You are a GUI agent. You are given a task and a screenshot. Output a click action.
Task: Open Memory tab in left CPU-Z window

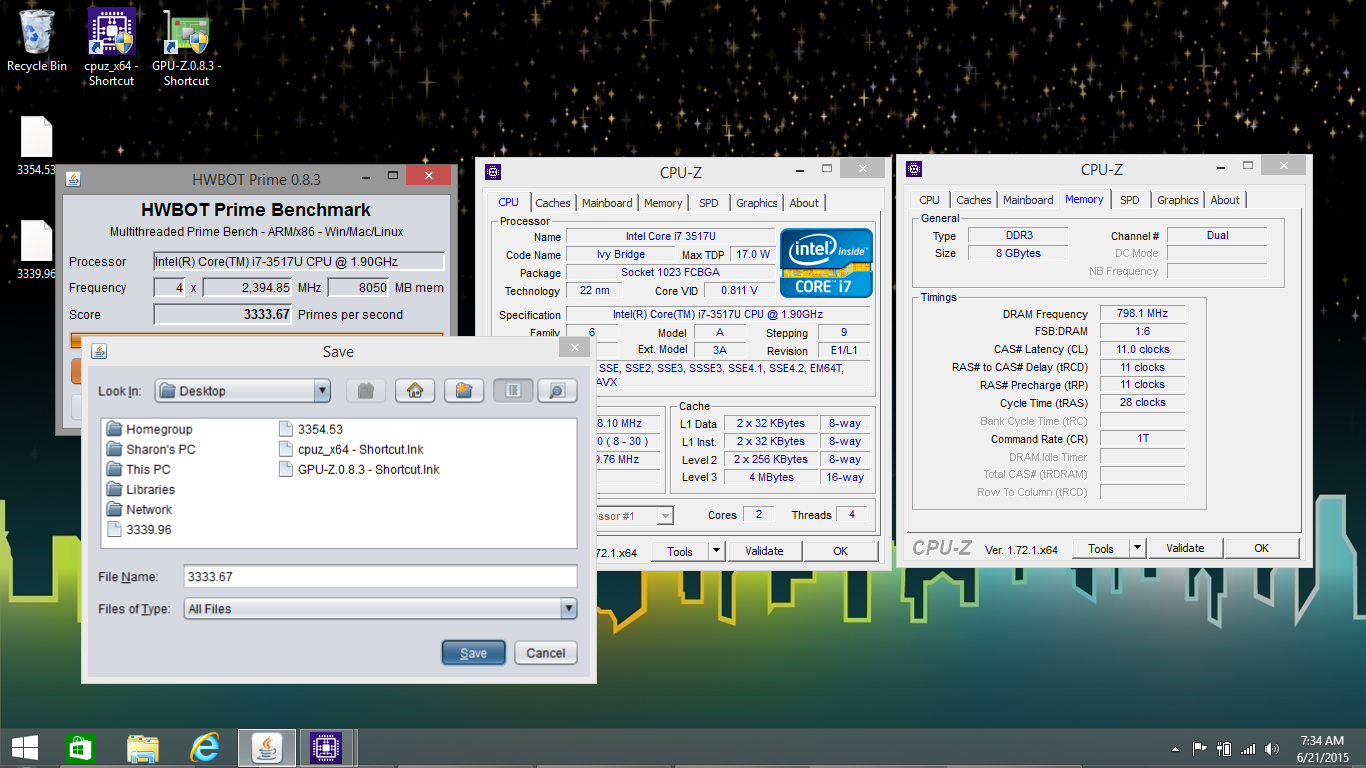pos(663,203)
